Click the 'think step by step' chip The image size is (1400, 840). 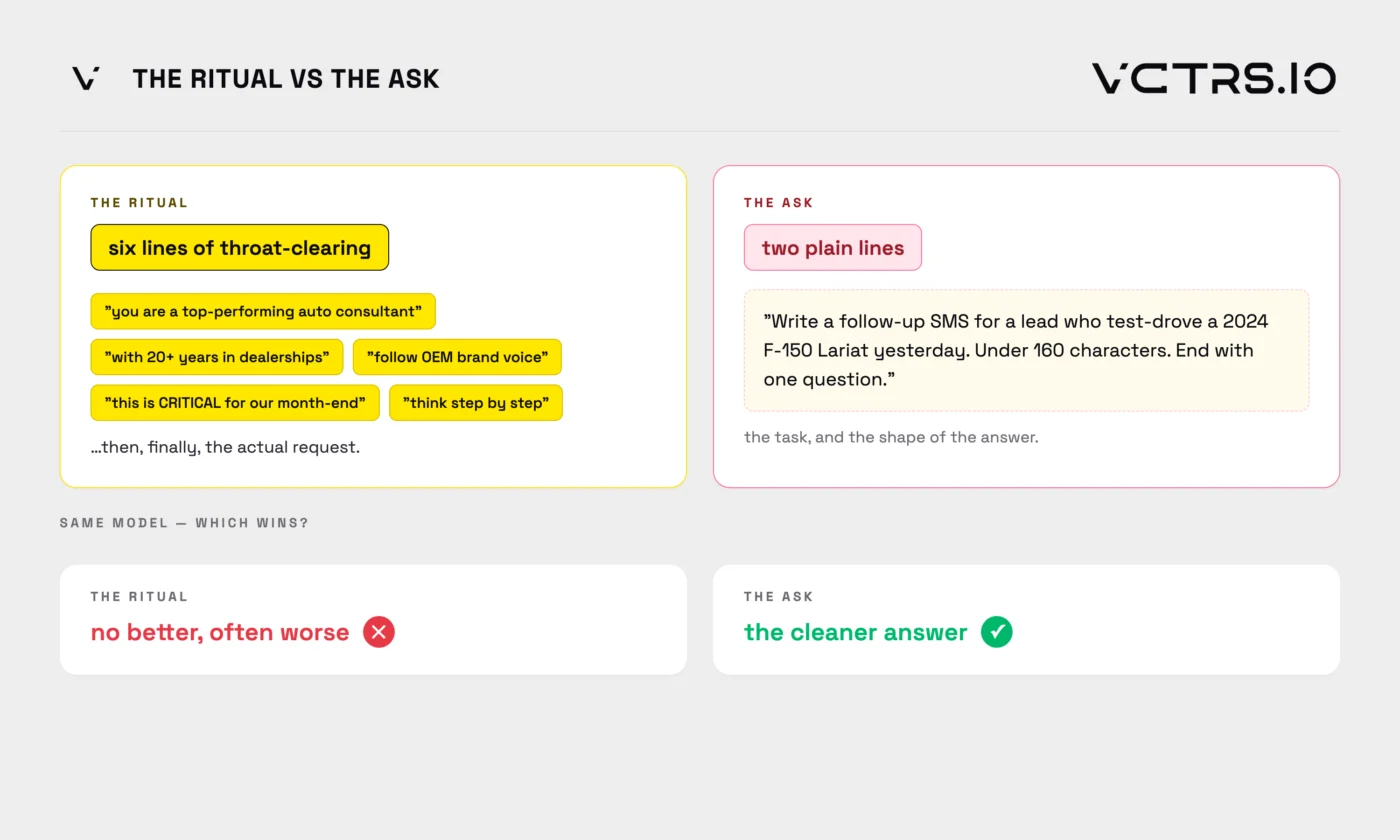(476, 403)
